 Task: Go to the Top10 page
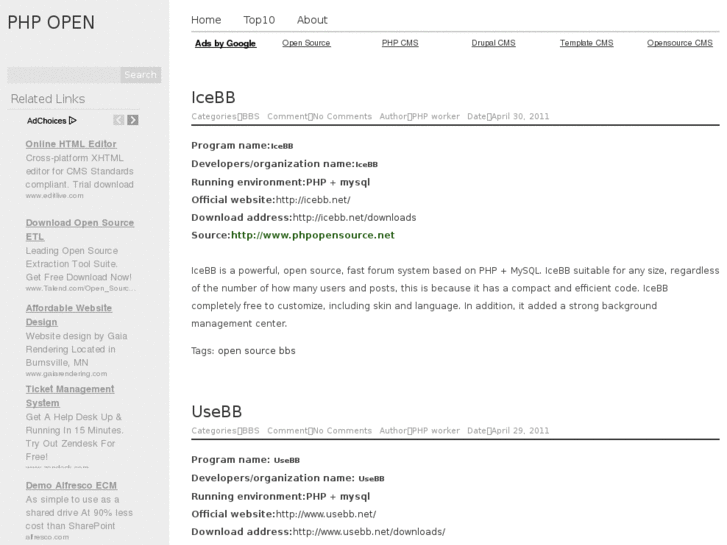[x=259, y=20]
